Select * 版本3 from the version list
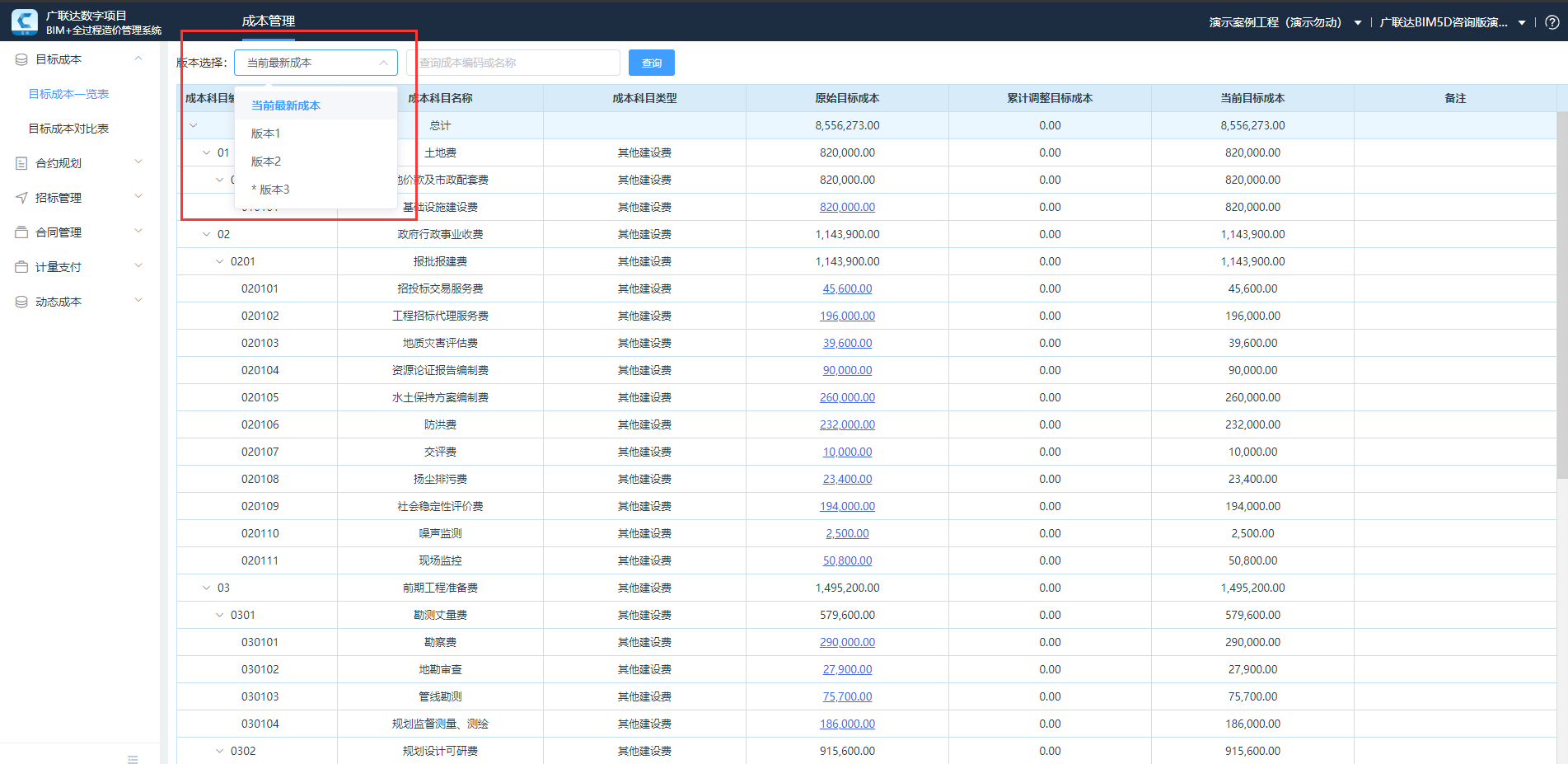The width and height of the screenshot is (1568, 764). [316, 190]
